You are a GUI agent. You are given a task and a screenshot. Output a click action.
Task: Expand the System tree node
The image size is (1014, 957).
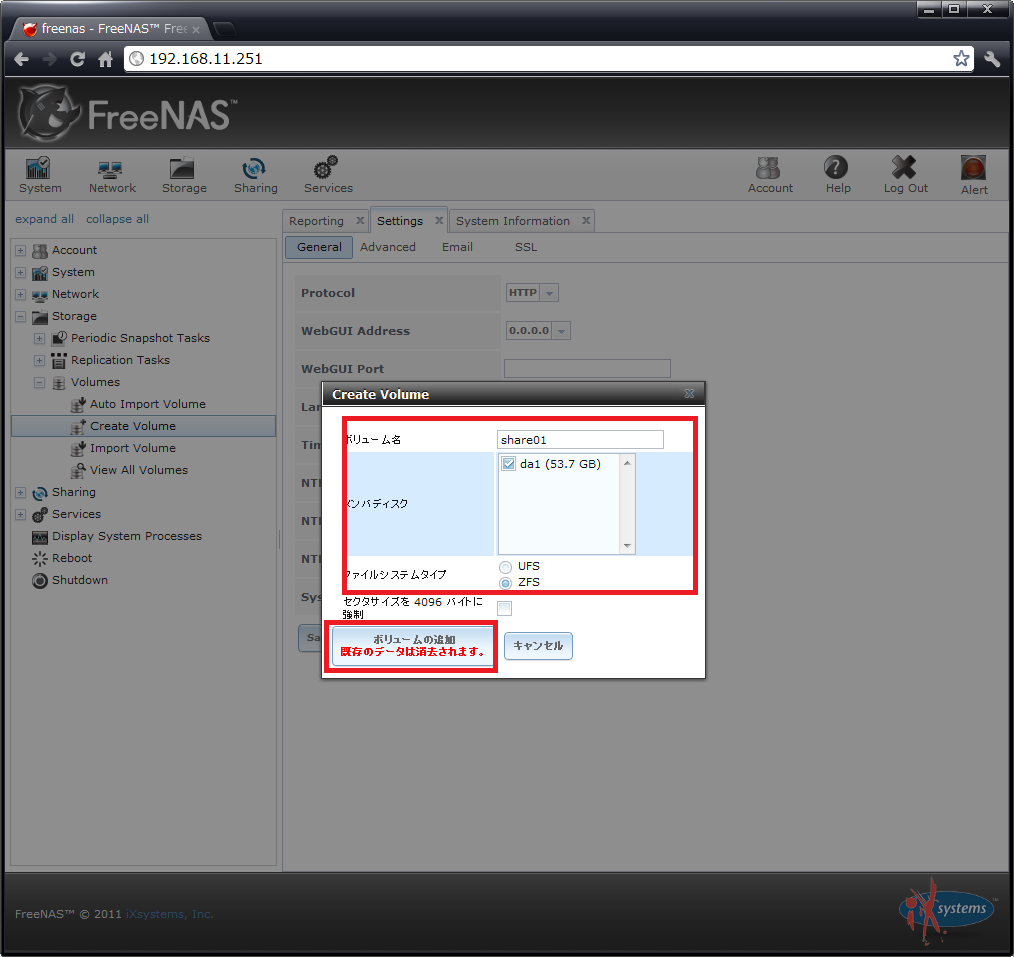pyautogui.click(x=21, y=272)
